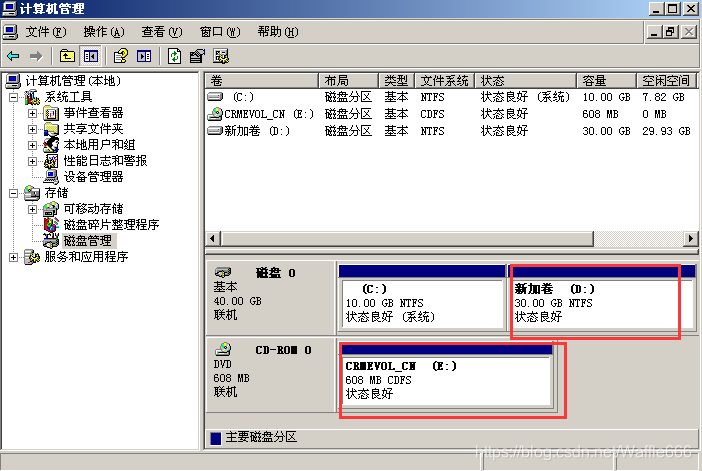
Task: Sort by the 卷 column header
Action: (262, 81)
